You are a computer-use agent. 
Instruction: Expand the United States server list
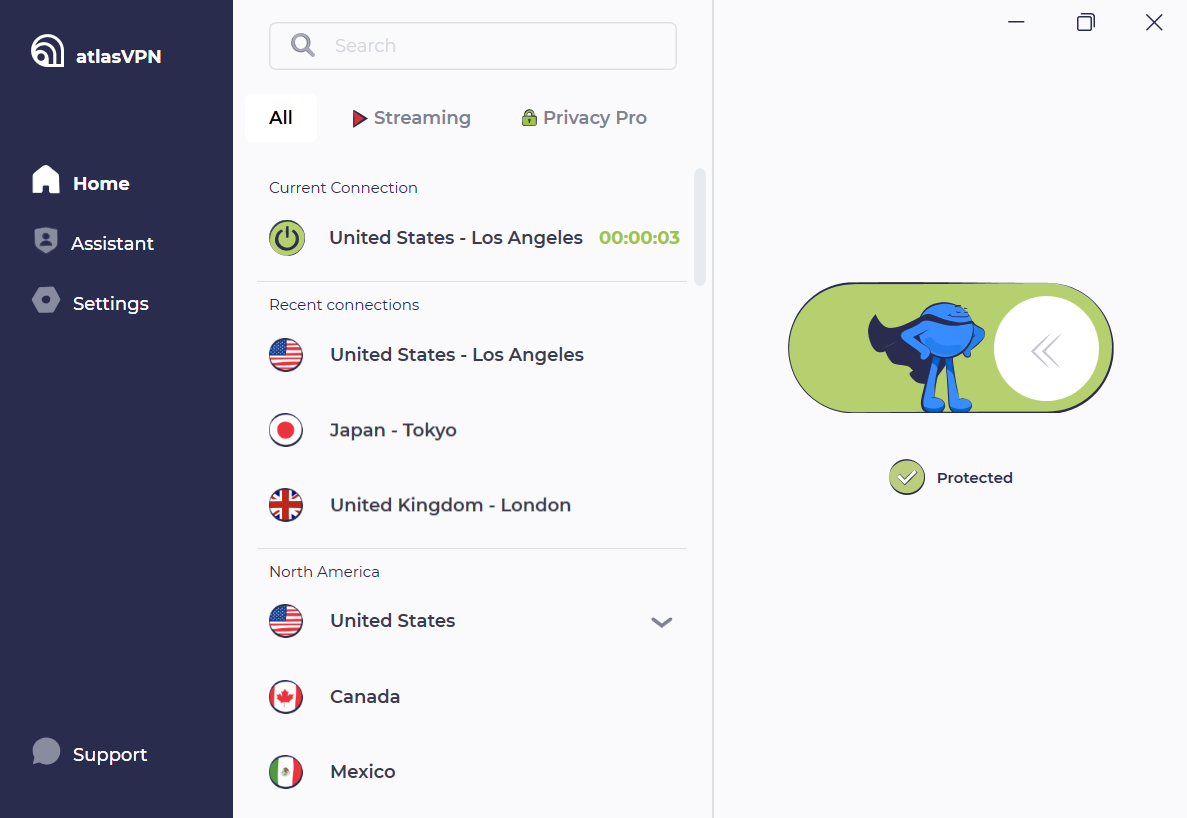662,622
